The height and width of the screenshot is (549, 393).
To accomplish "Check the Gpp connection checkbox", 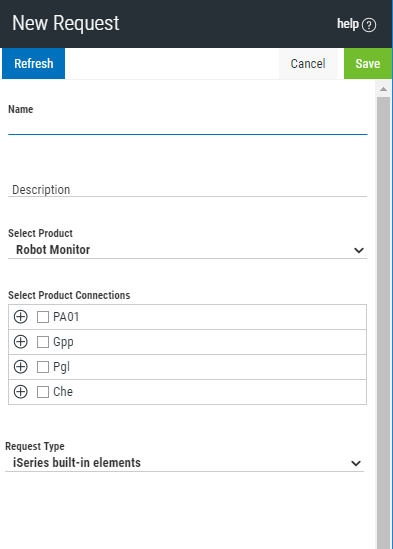I will point(43,342).
